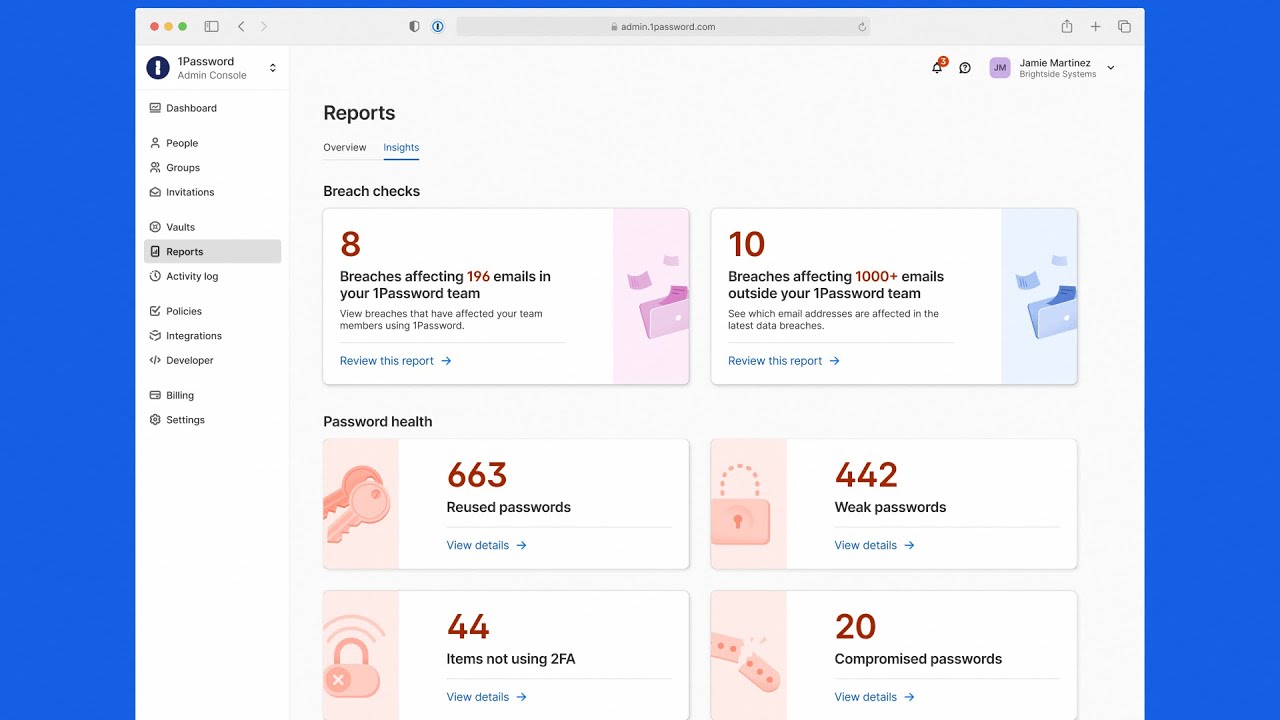The height and width of the screenshot is (720, 1280).
Task: Click the 1Password extension icon in Safari
Action: [x=438, y=27]
